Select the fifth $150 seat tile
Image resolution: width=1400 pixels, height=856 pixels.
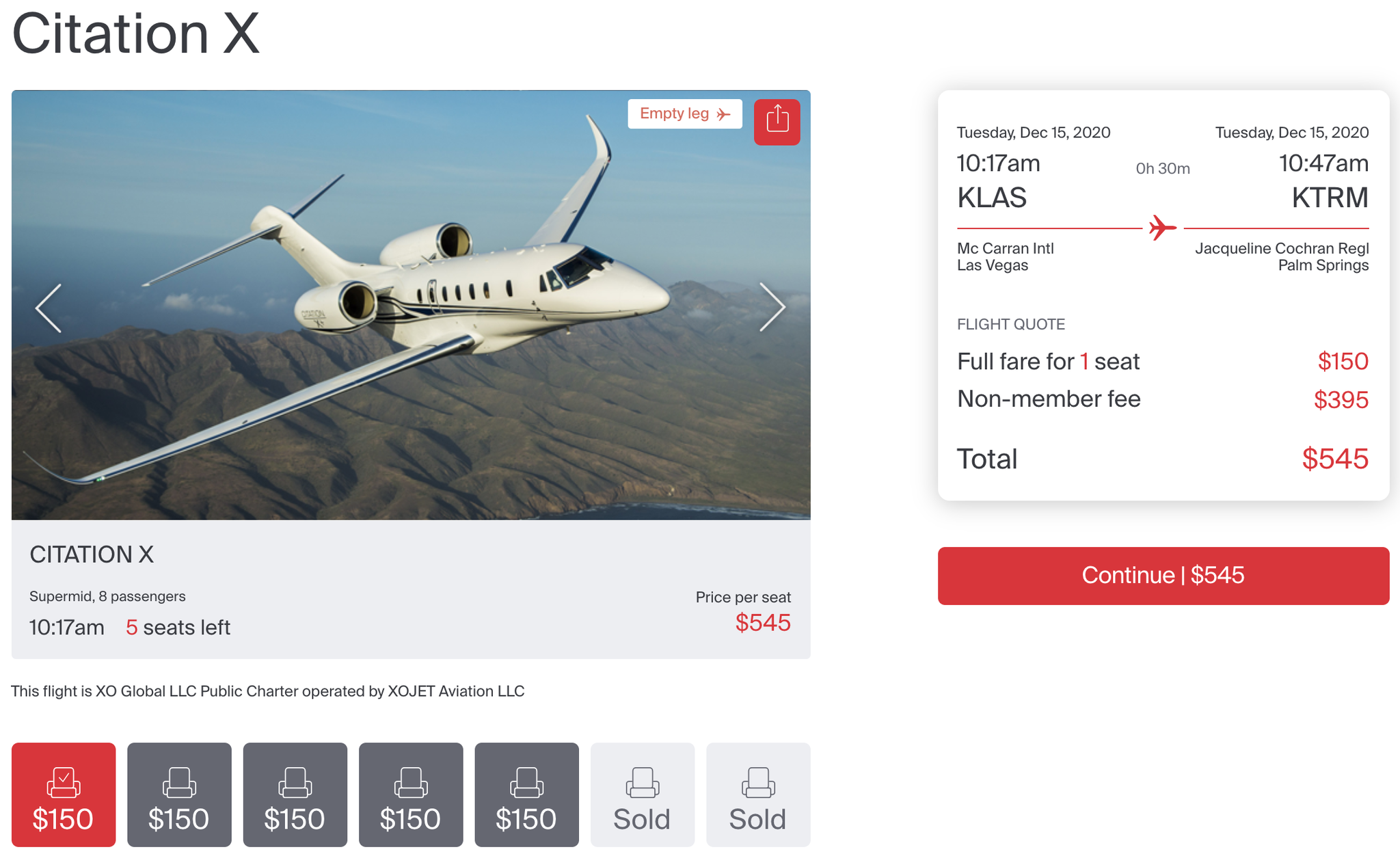click(x=526, y=795)
